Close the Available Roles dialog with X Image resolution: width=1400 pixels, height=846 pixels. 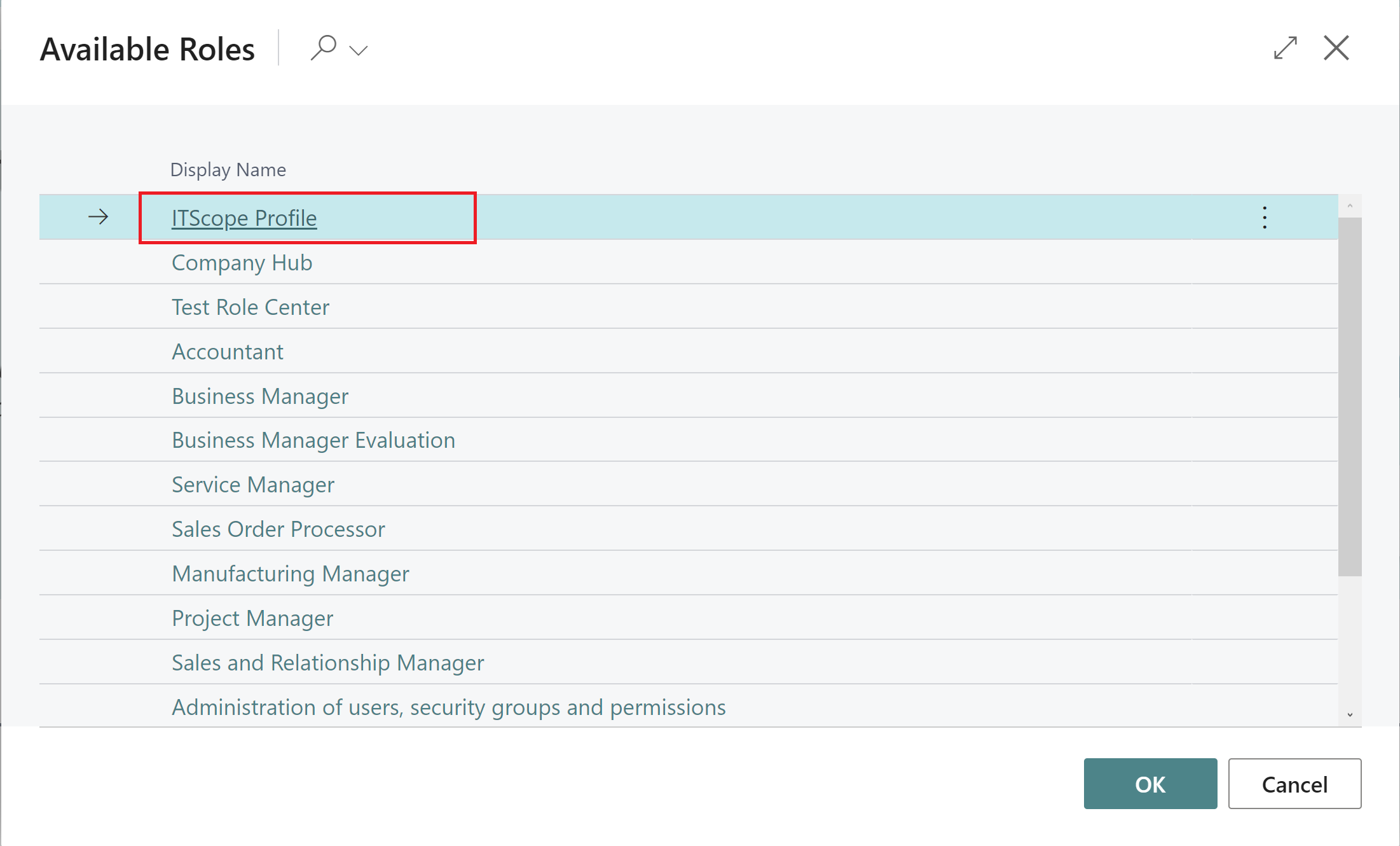coord(1336,48)
